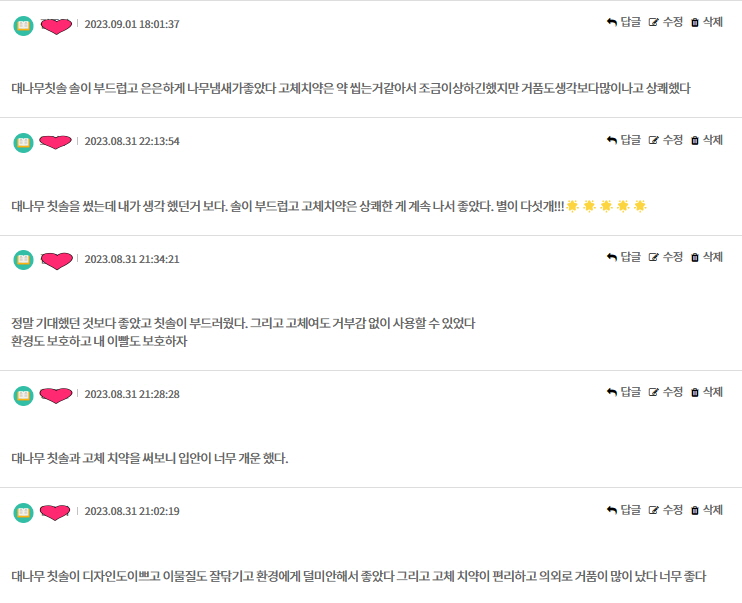Screen dimensions: 742x603
Task: Click the avatar next to the 21:34:21 timestamp
Action: coord(23,260)
